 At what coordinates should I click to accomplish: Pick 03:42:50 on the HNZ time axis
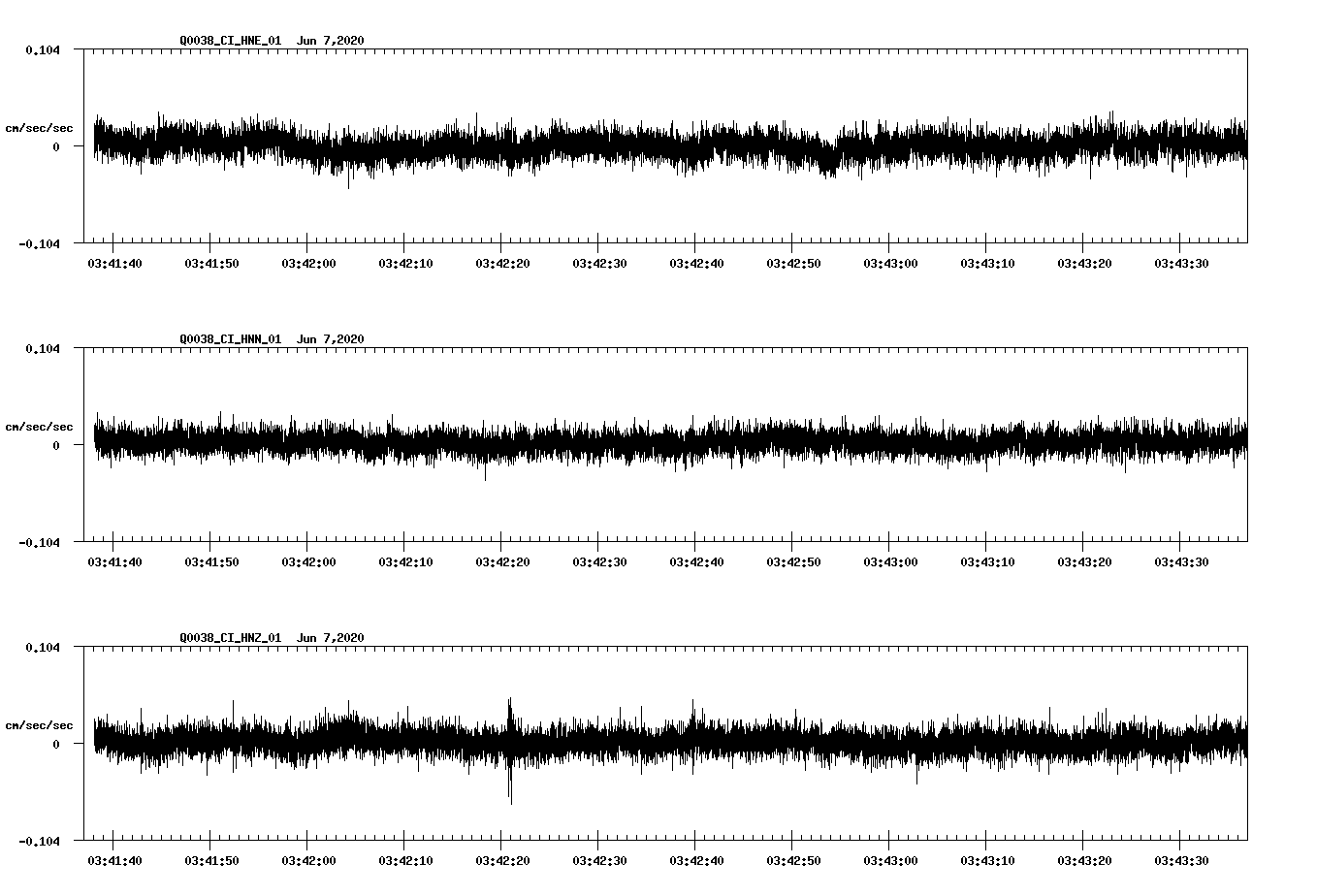click(793, 860)
